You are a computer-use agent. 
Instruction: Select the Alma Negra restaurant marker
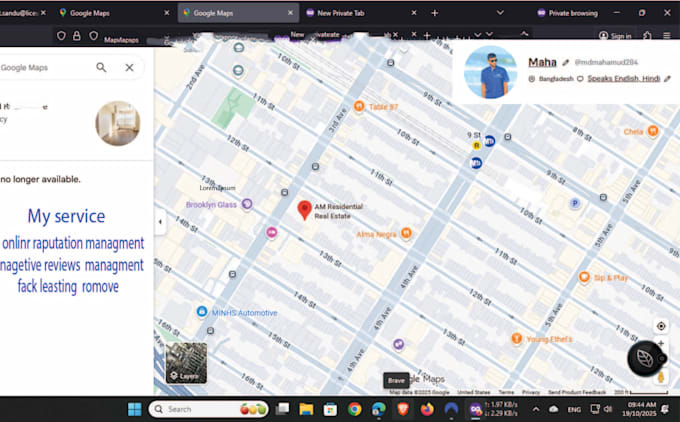click(406, 233)
